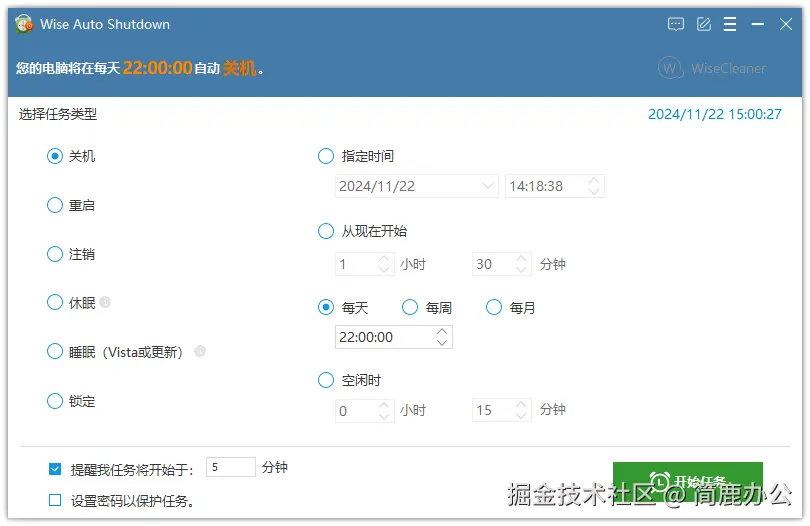Decrease the 从现在开始 hours value
This screenshot has width=810, height=526.
(384, 270)
